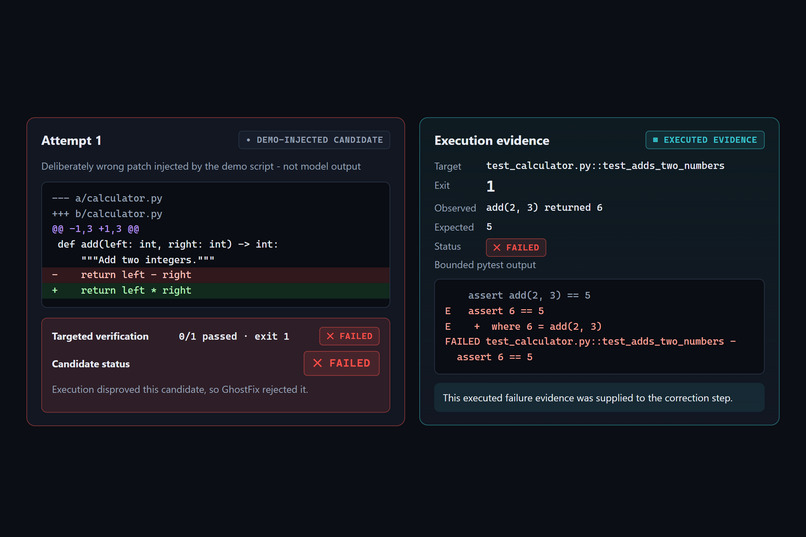Click the square icon in the EXECUTED EVIDENCE badge
This screenshot has width=806, height=537.
pos(655,140)
